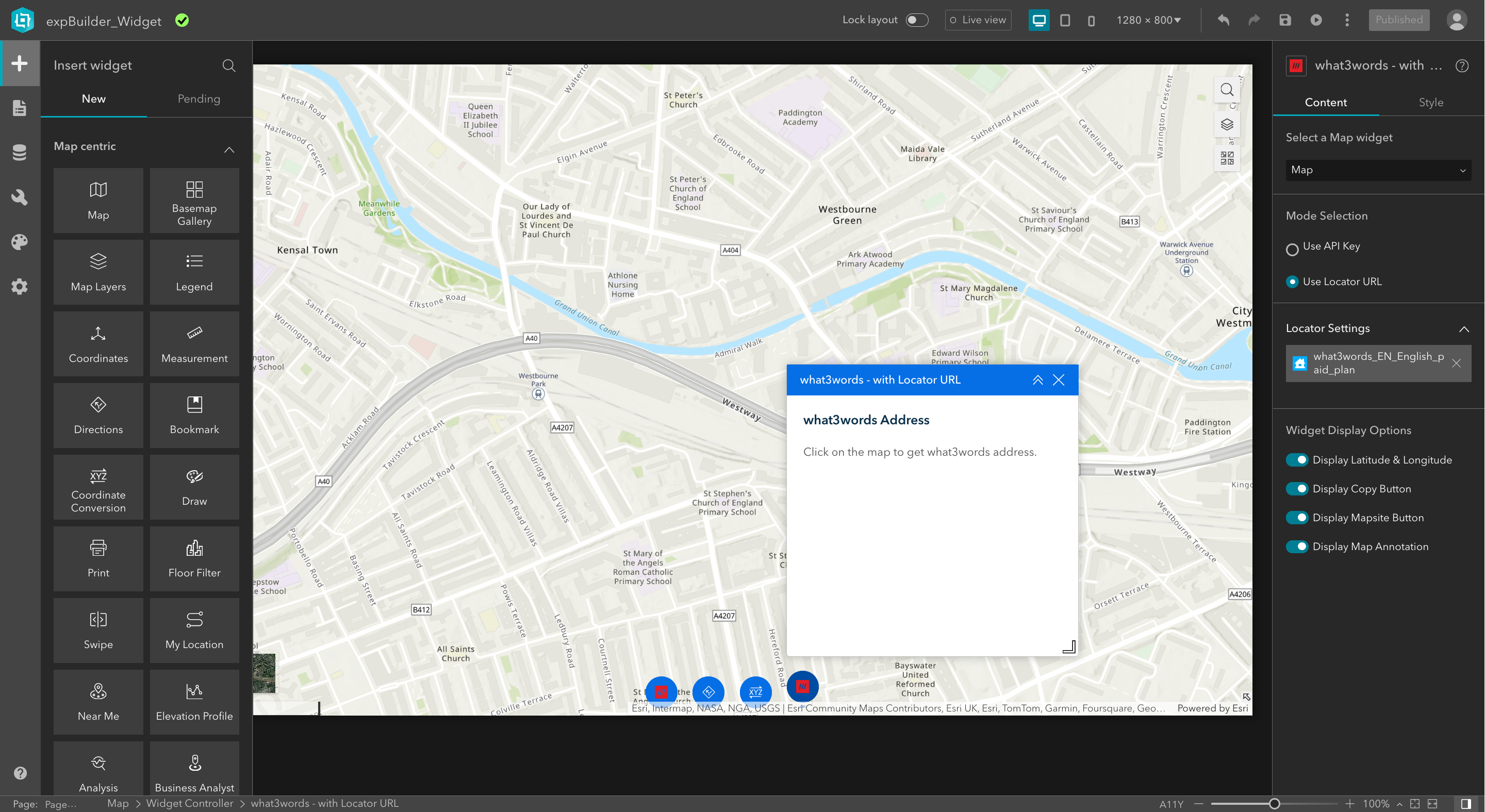Viewport: 1485px width, 812px height.
Task: Open the Help question mark in sidebar
Action: [20, 773]
